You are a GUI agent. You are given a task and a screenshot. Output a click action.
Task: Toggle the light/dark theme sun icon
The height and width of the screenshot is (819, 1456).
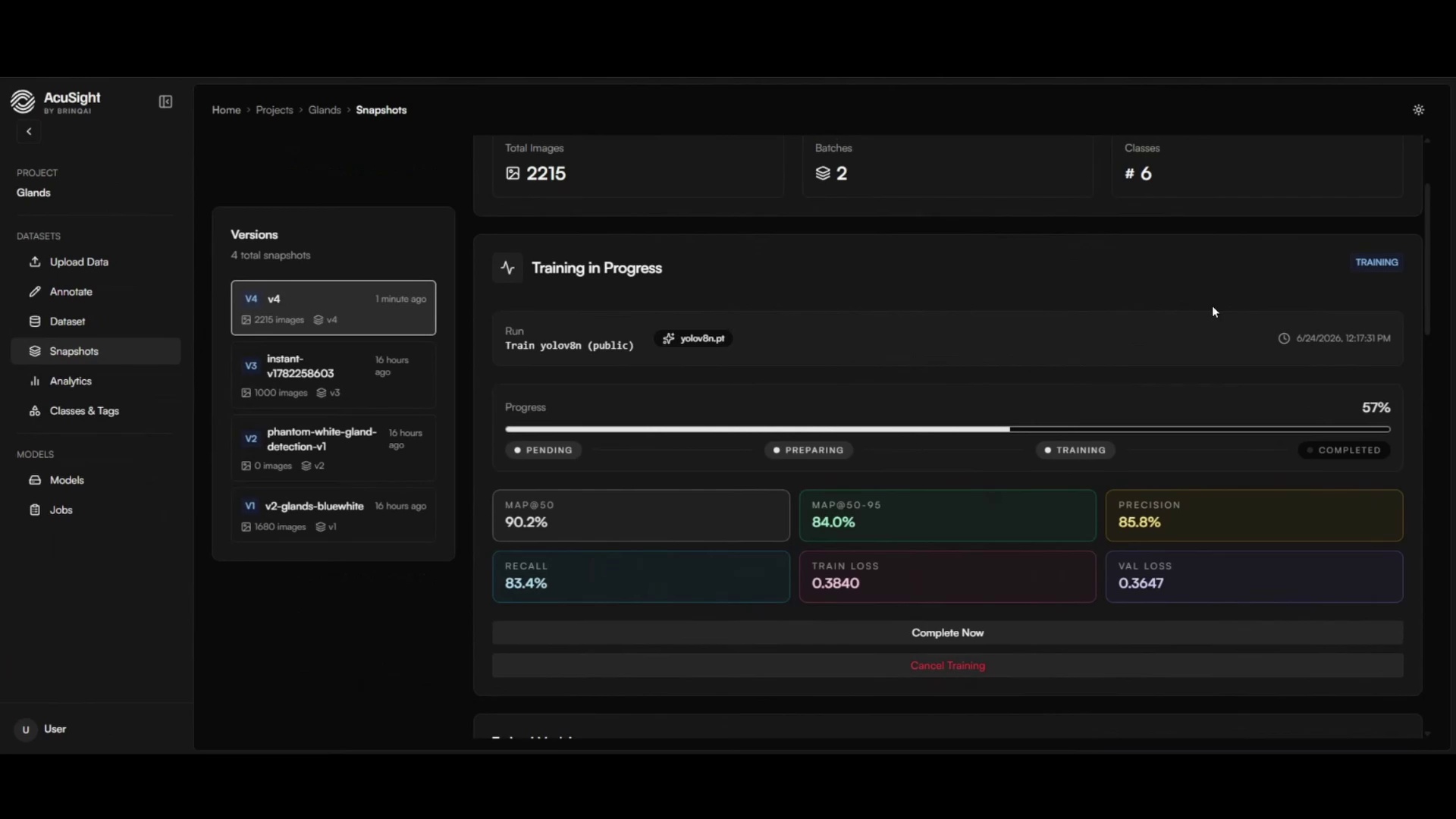[1419, 110]
